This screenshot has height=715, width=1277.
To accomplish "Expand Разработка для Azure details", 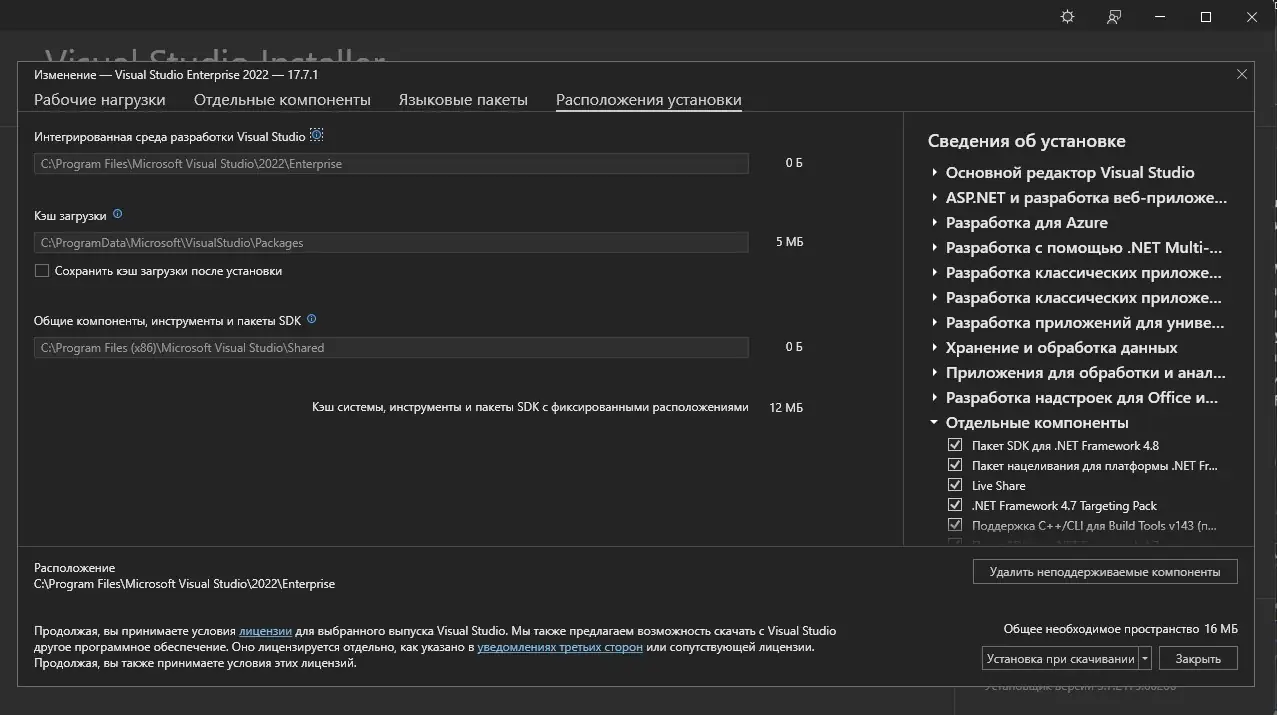I will 934,222.
